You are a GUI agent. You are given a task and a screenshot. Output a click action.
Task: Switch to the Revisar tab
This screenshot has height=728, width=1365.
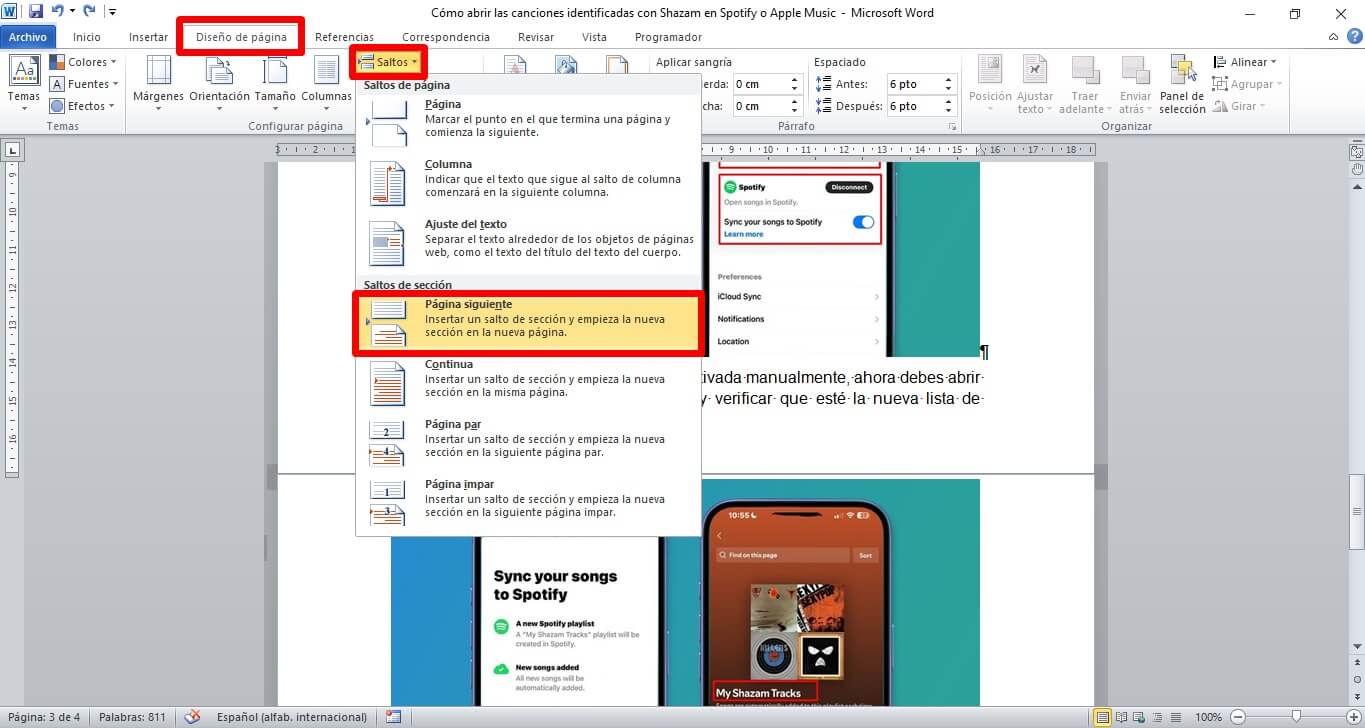click(536, 37)
